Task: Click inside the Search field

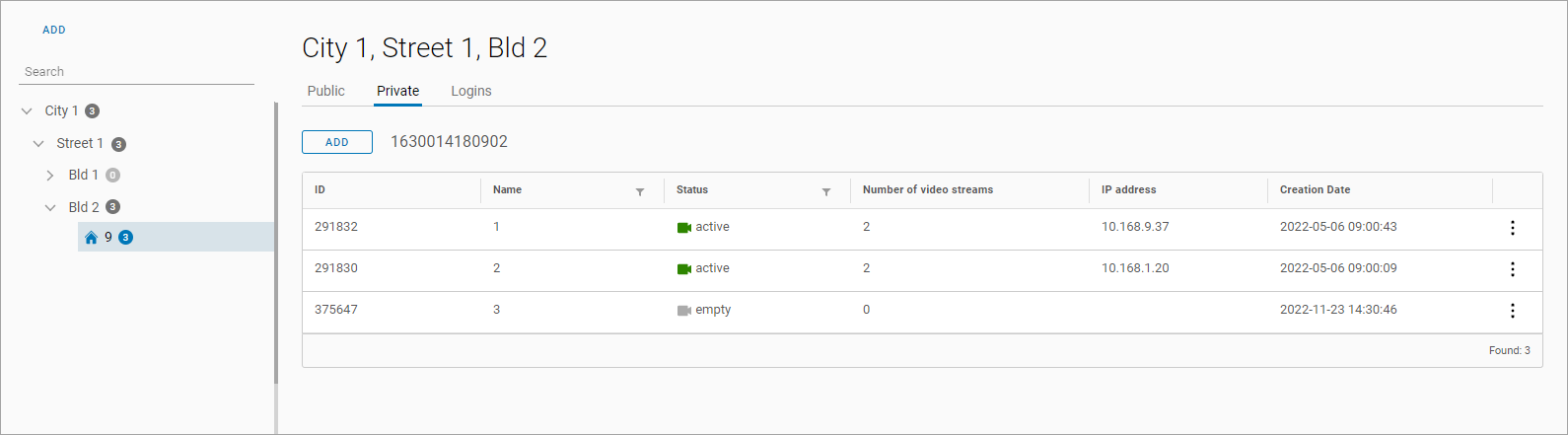Action: 136,72
